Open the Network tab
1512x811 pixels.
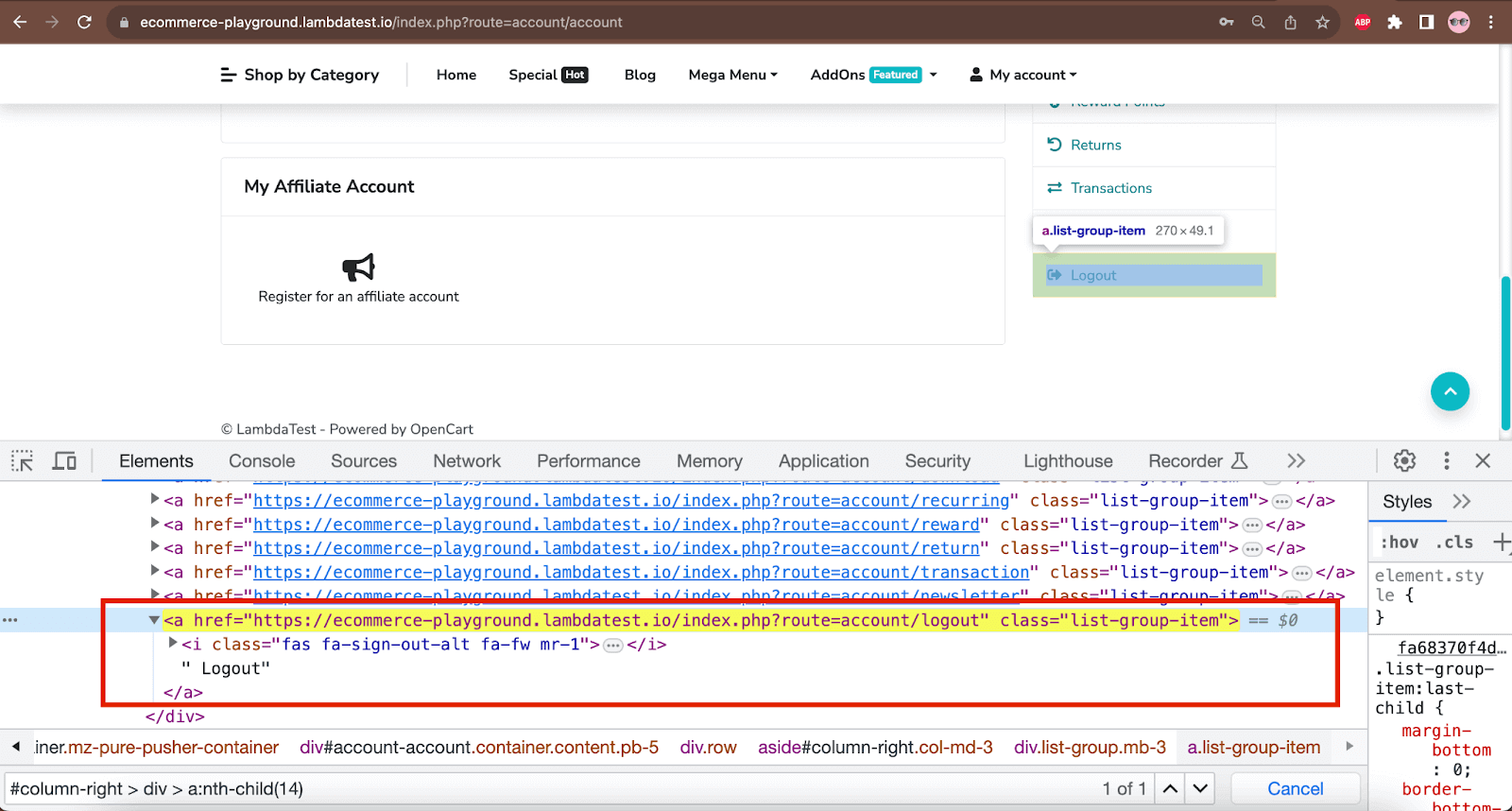point(467,461)
